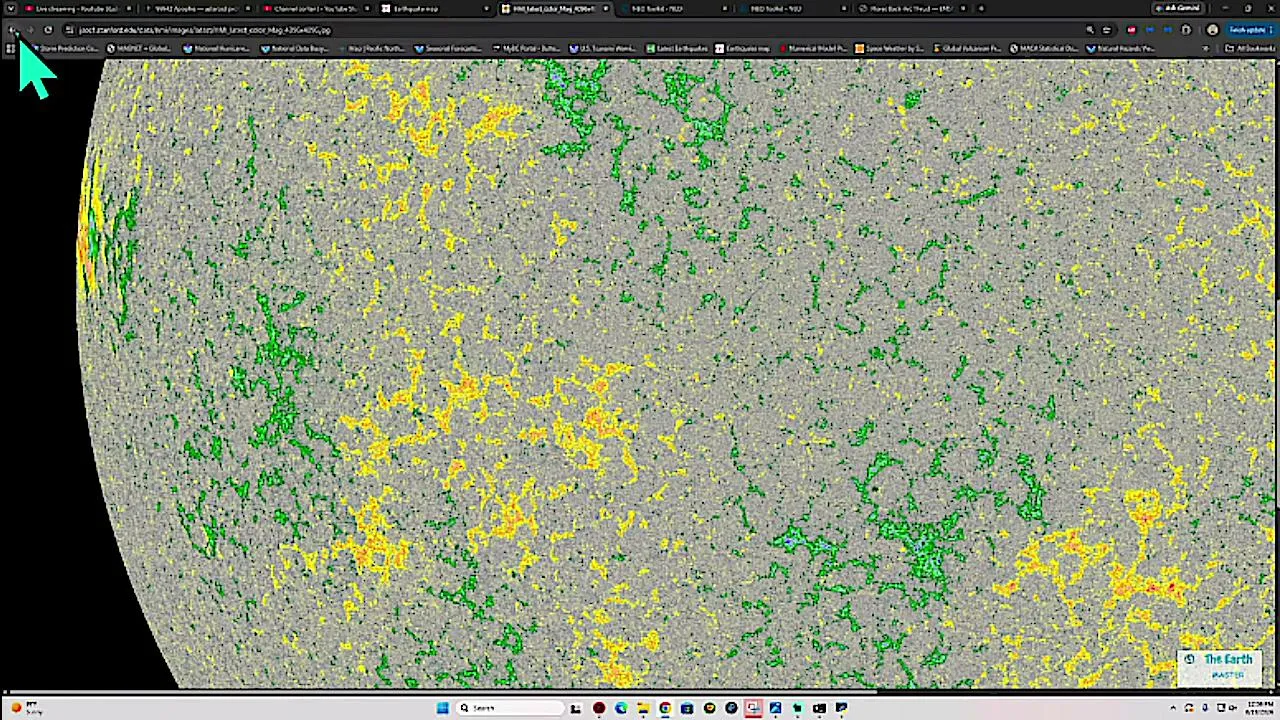
Task: Open the volume control in system tray
Action: point(1233,708)
